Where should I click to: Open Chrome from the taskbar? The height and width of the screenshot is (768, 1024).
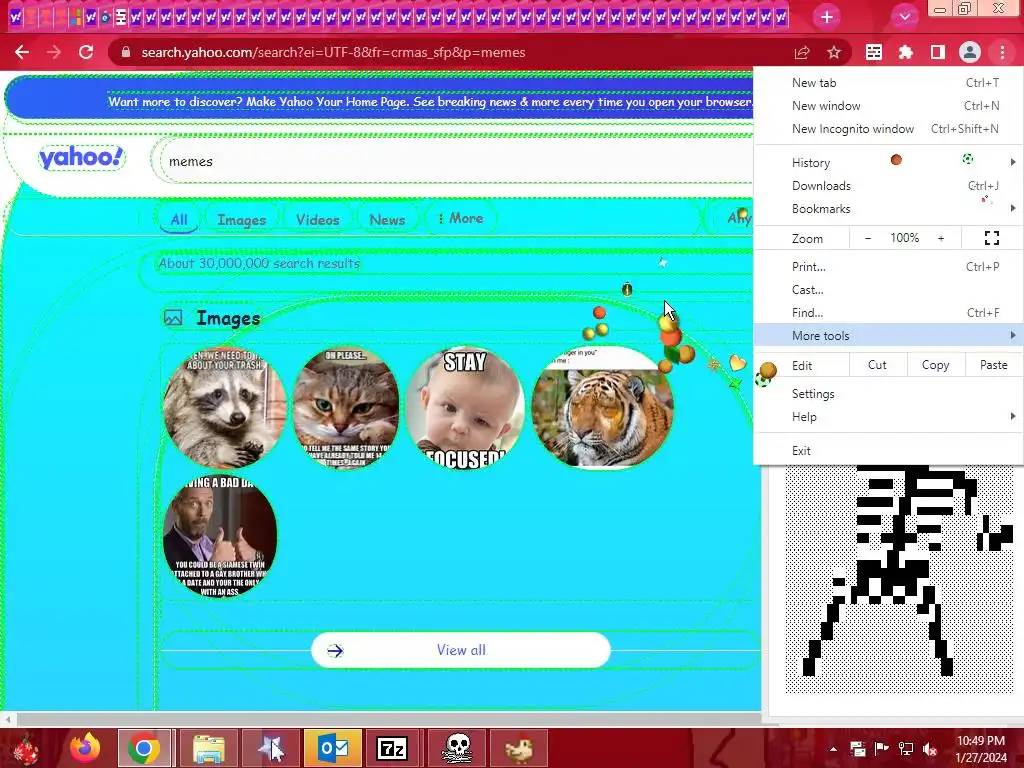click(x=144, y=748)
